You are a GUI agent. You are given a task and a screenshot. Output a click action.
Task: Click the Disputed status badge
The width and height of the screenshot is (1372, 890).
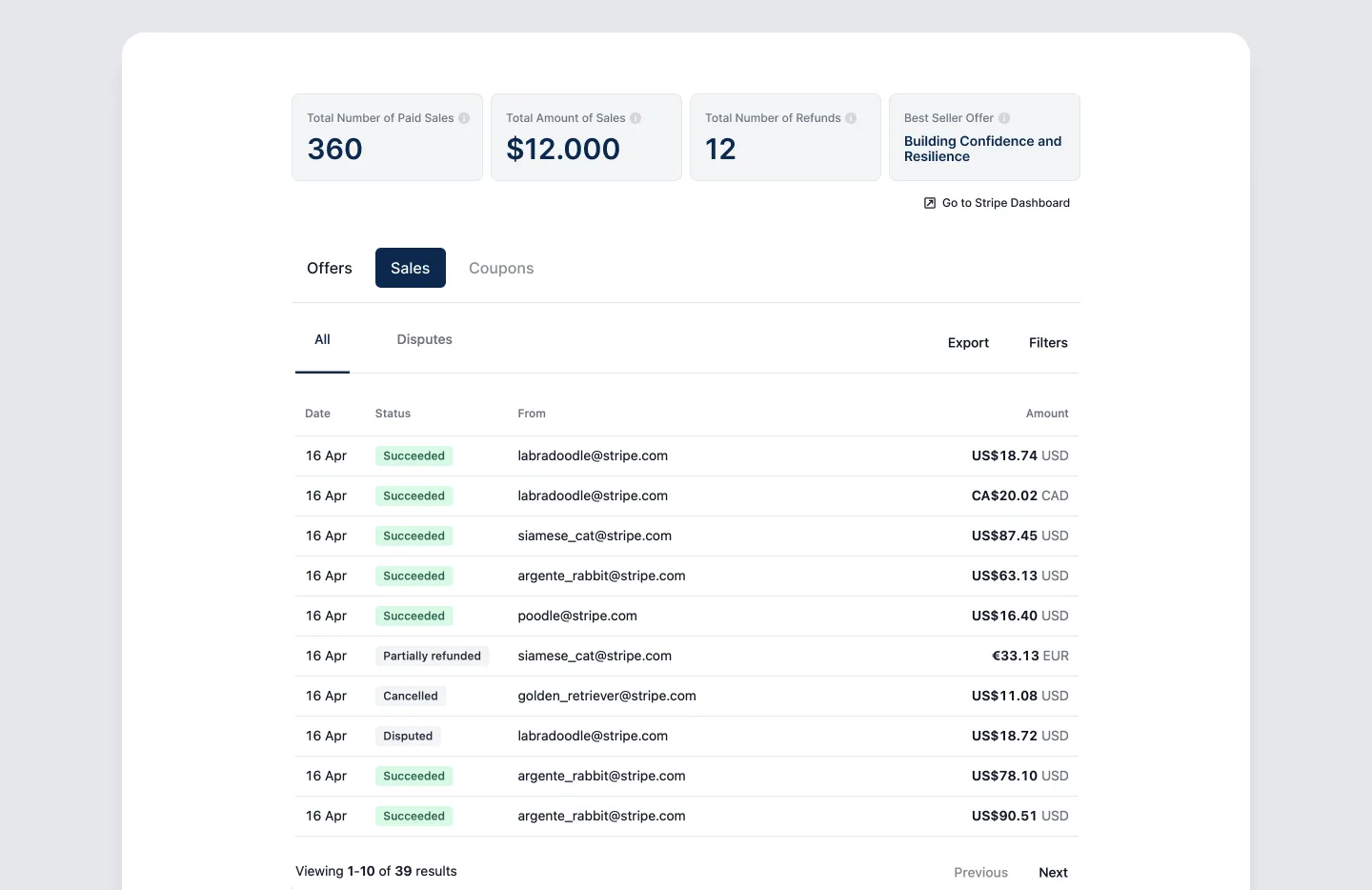coord(407,736)
